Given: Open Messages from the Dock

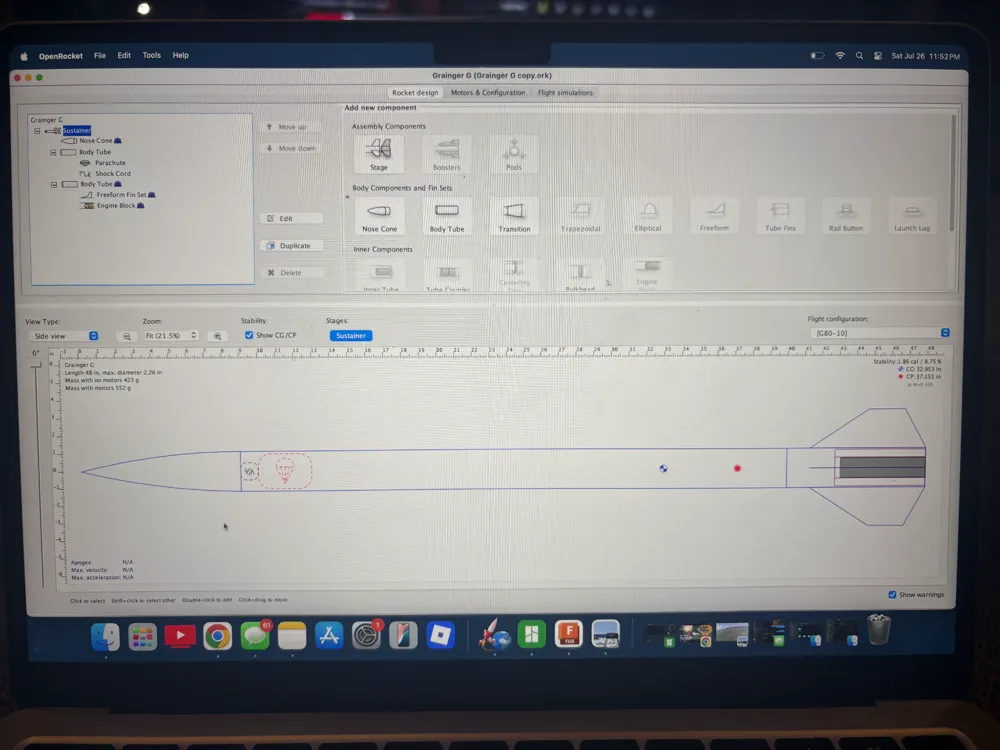Looking at the screenshot, I should (x=254, y=636).
